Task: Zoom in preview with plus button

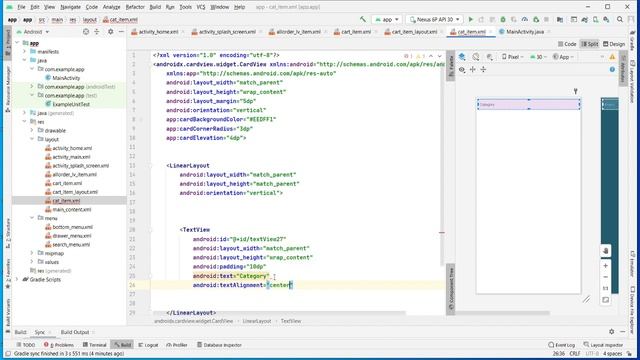Action: (606, 266)
